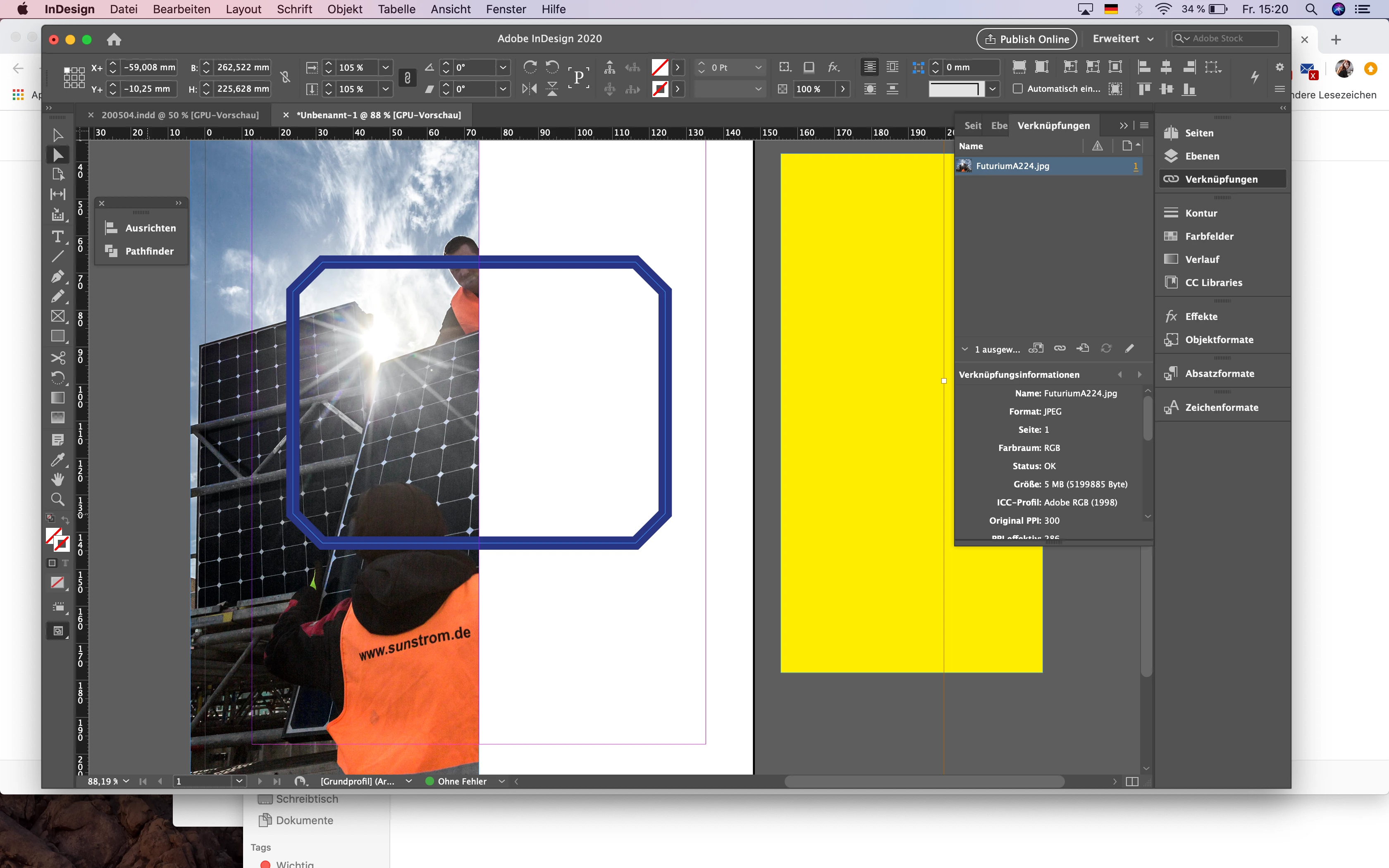Toggle constrain proportions for width and height
1389x868 pixels.
click(285, 78)
